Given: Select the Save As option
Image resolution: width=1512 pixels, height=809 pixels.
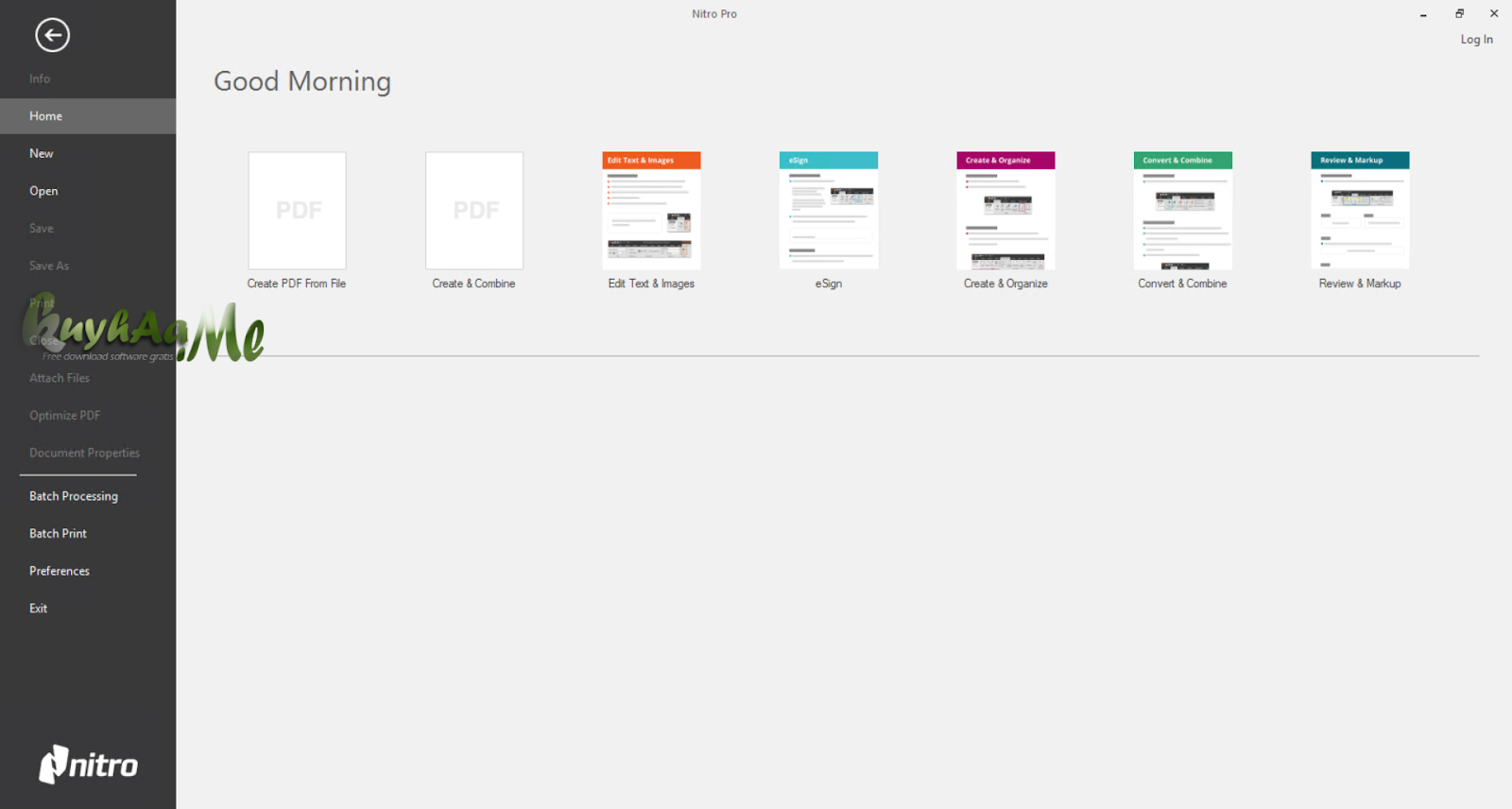Looking at the screenshot, I should tap(49, 266).
